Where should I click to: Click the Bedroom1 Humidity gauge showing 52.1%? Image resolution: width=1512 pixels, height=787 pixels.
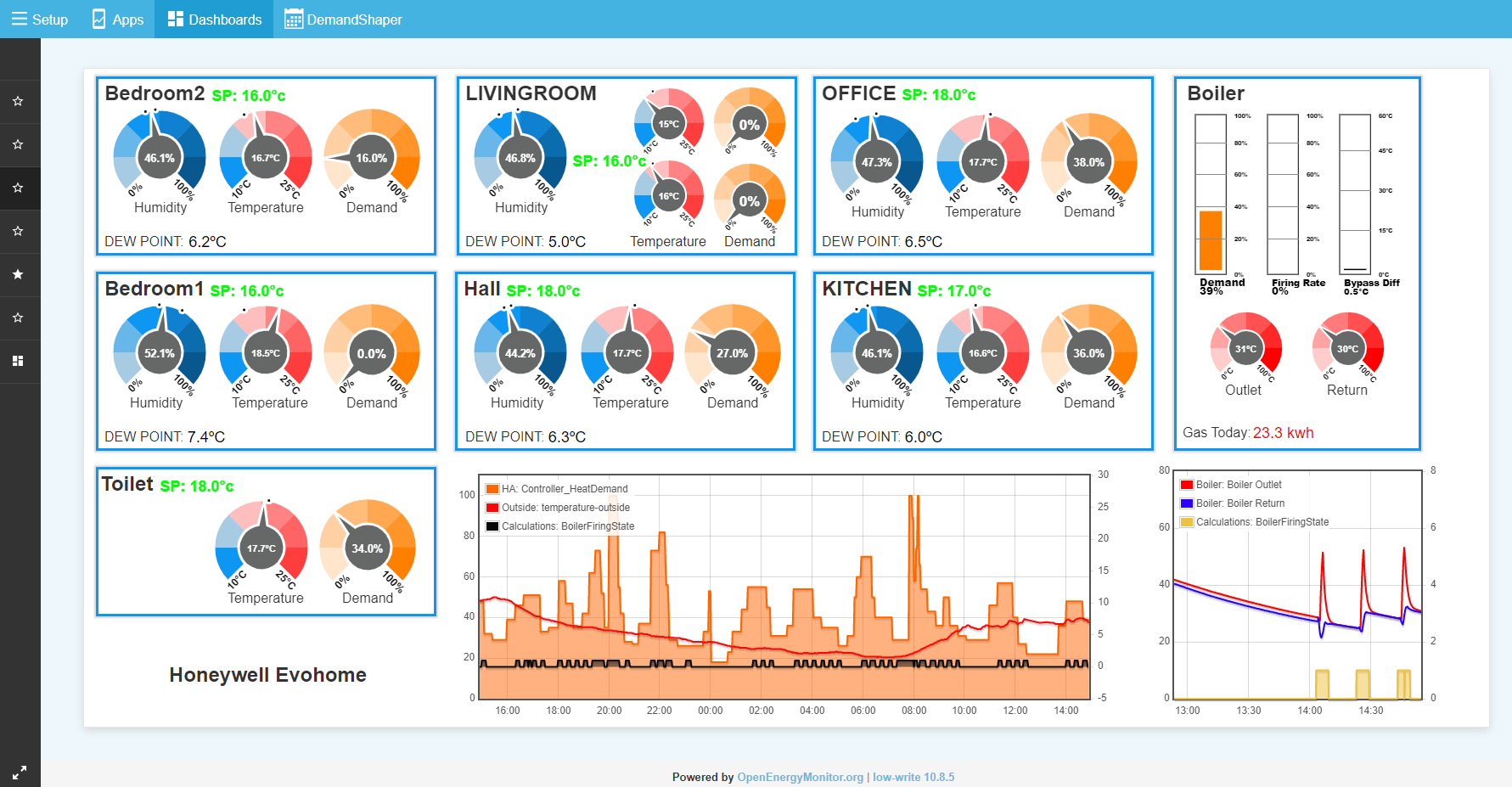(x=160, y=353)
